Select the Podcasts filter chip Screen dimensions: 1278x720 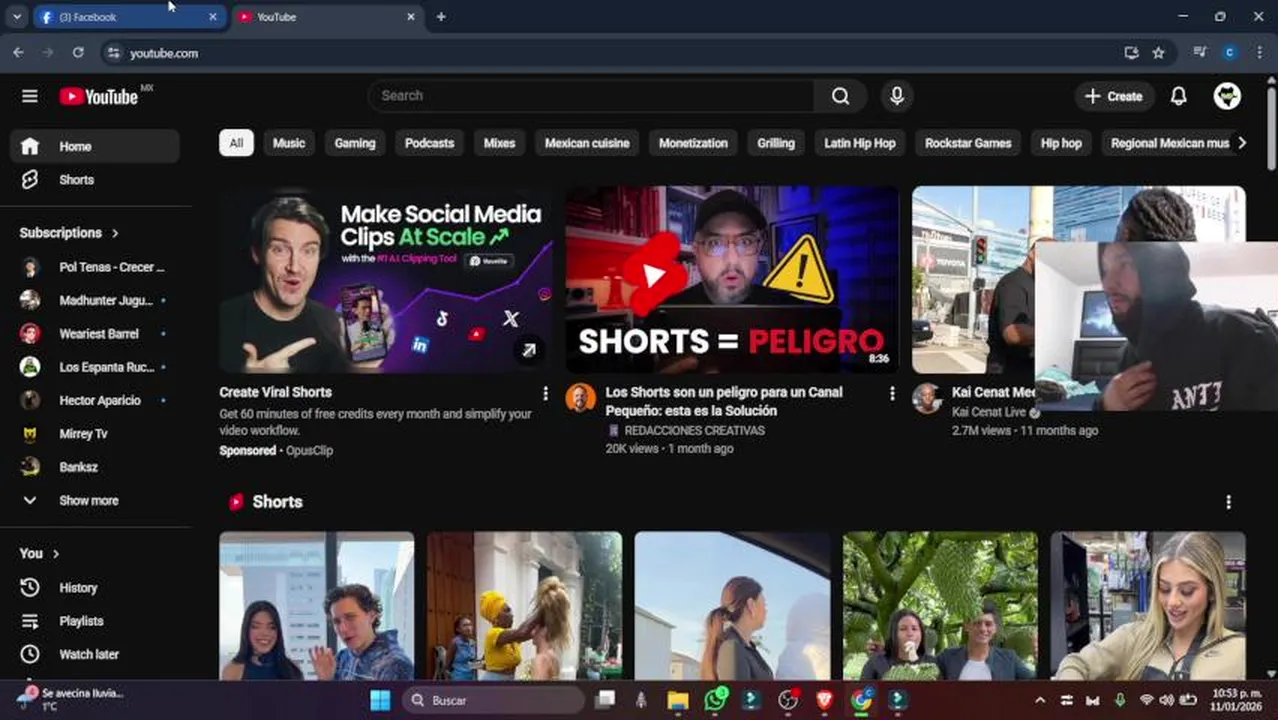429,143
